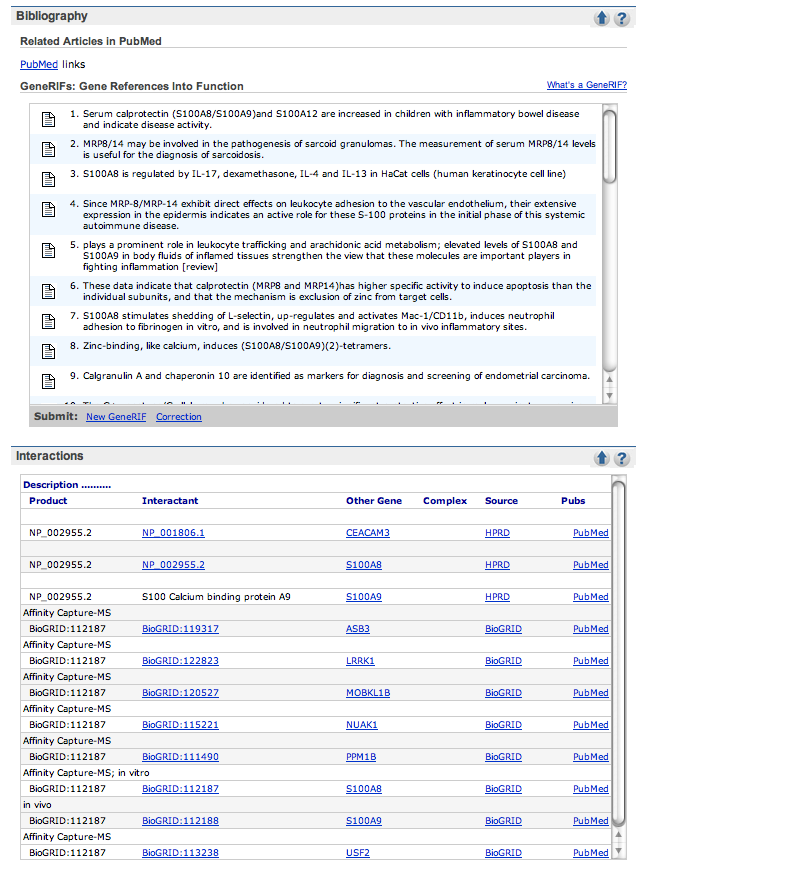
Task: Open PubMed publications for USF2 row
Action: click(x=590, y=853)
